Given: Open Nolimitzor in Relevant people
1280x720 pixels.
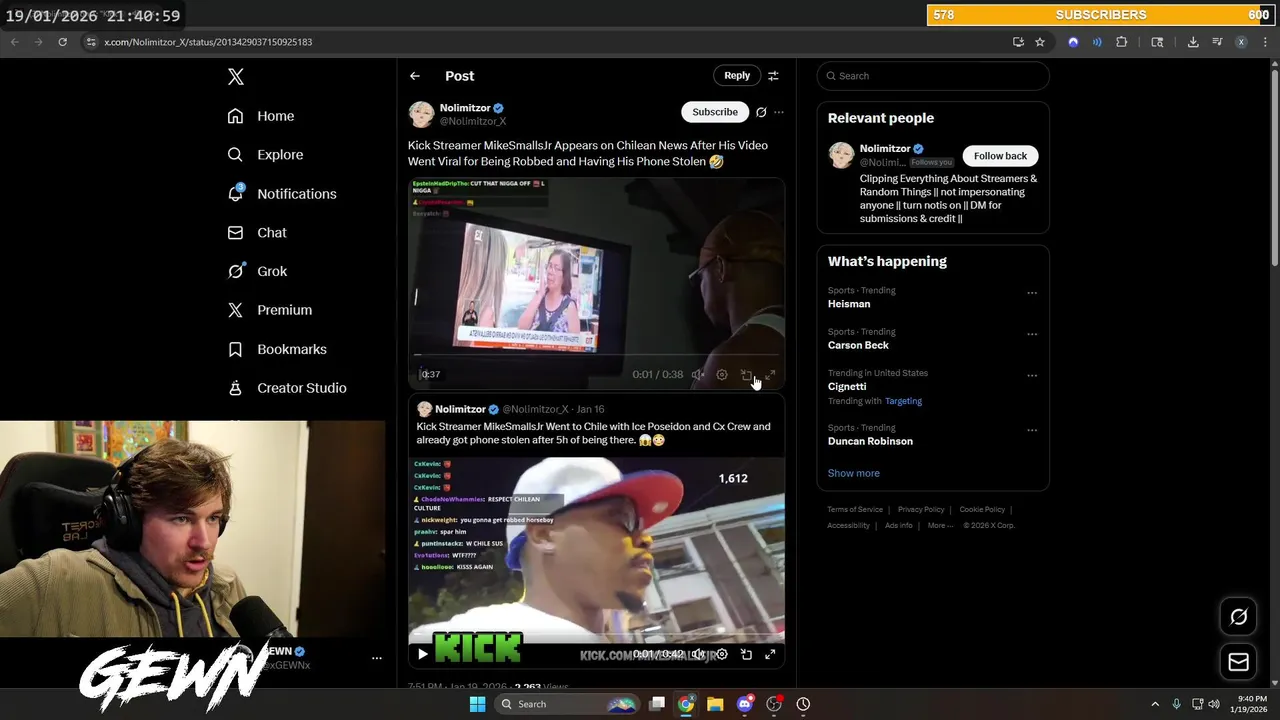Looking at the screenshot, I should tap(885, 149).
